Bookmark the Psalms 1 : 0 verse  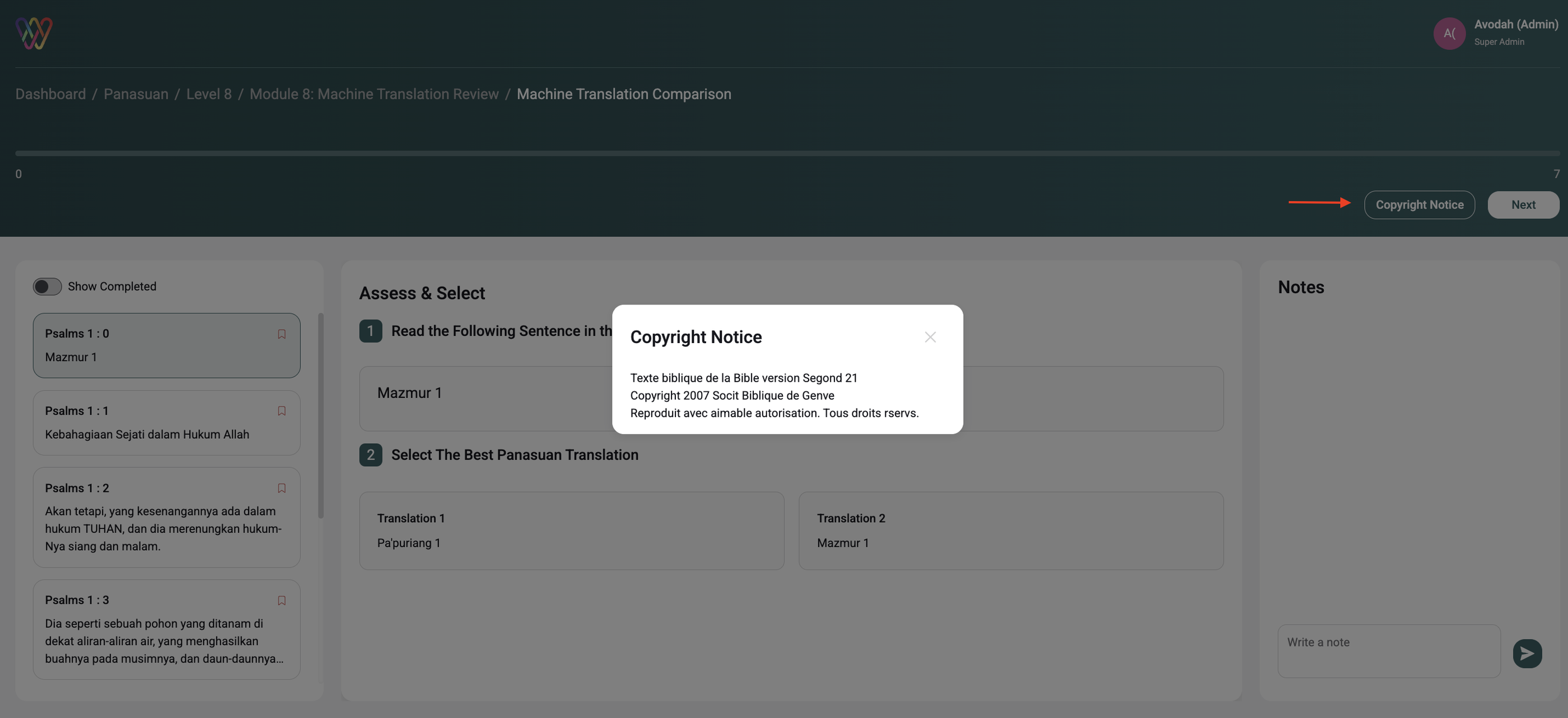(x=281, y=334)
